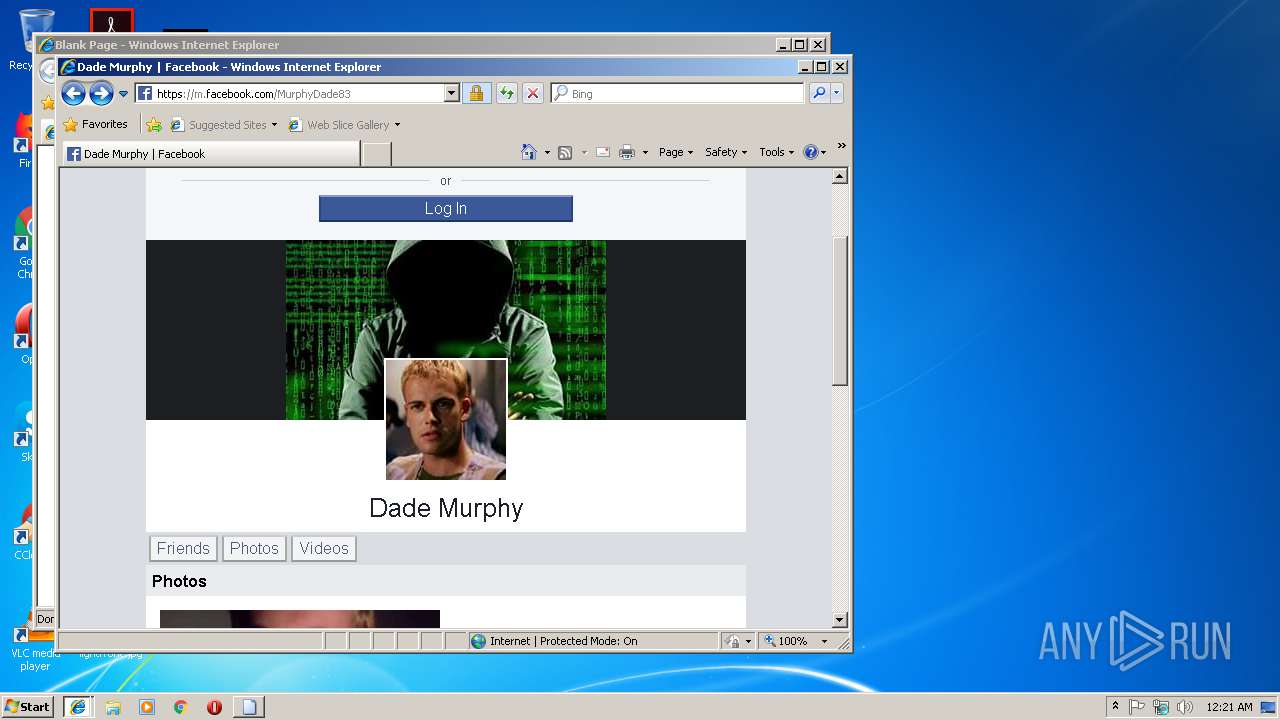Open the first photo thumbnail under Photos
The width and height of the screenshot is (1280, 720).
(300, 619)
